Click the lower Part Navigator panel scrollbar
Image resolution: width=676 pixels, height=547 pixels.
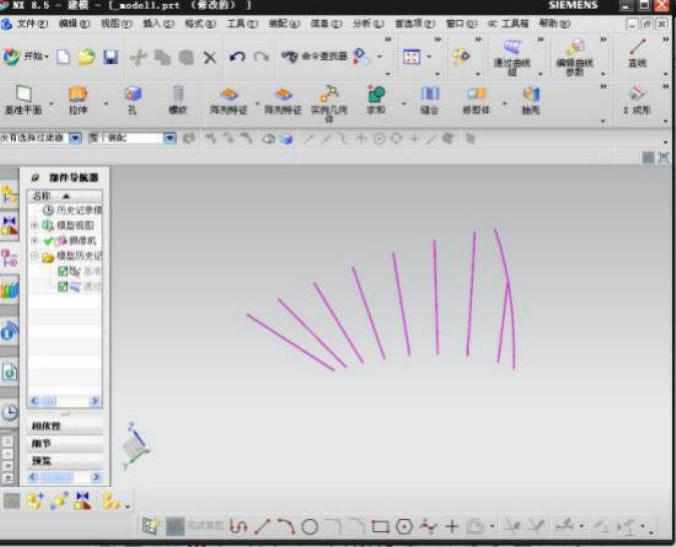point(65,477)
